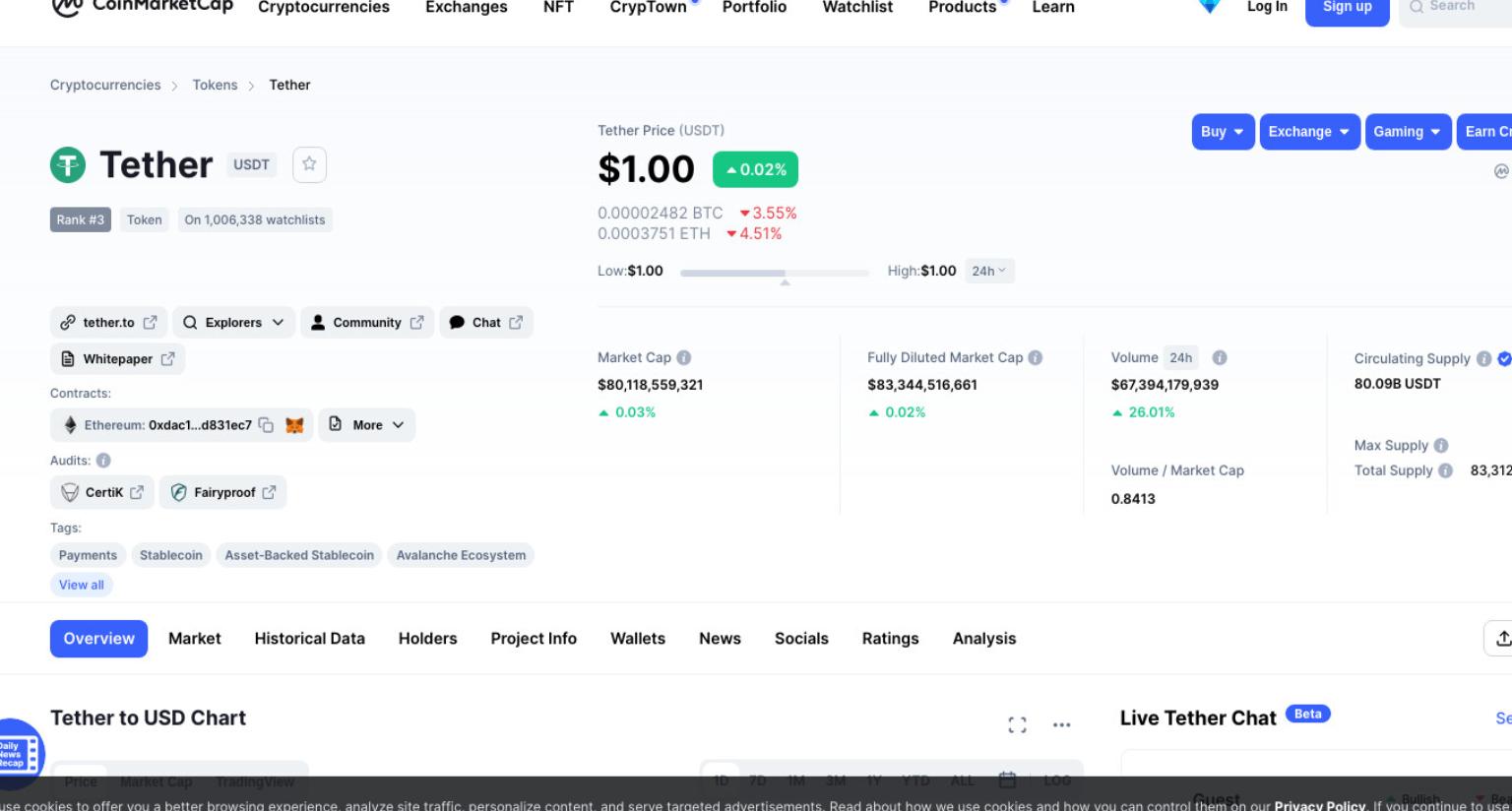Screen dimensions: 1512x811
Task: Open Total Supply info icon
Action: pos(1445,470)
